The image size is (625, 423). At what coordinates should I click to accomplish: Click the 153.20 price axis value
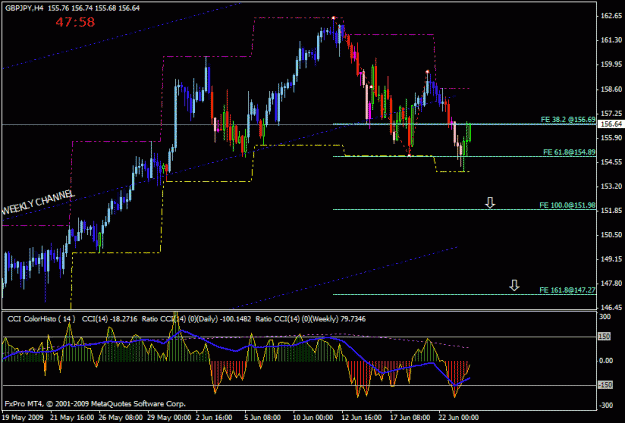click(611, 186)
